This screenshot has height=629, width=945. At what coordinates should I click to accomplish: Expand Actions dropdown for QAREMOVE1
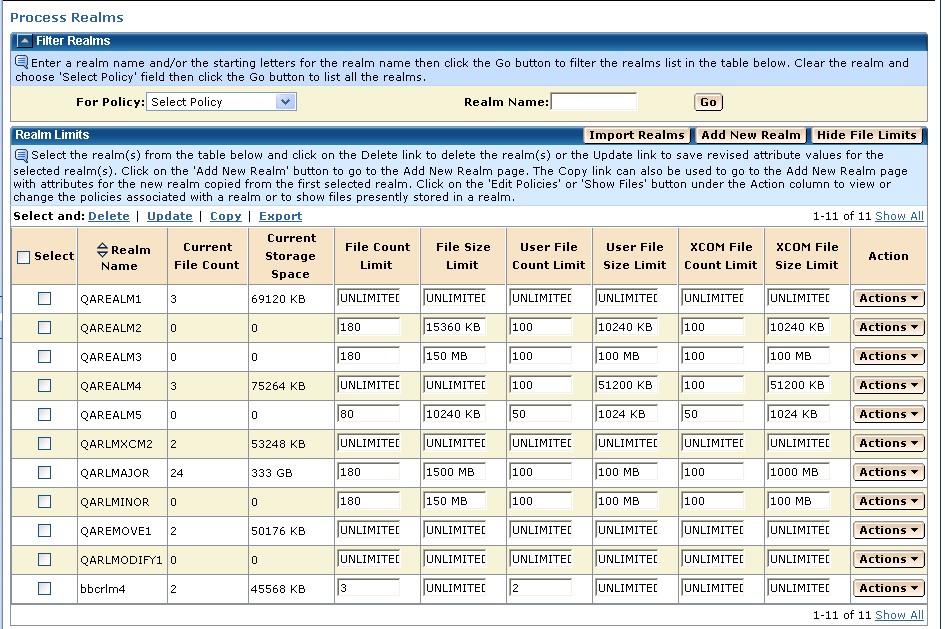tap(888, 530)
